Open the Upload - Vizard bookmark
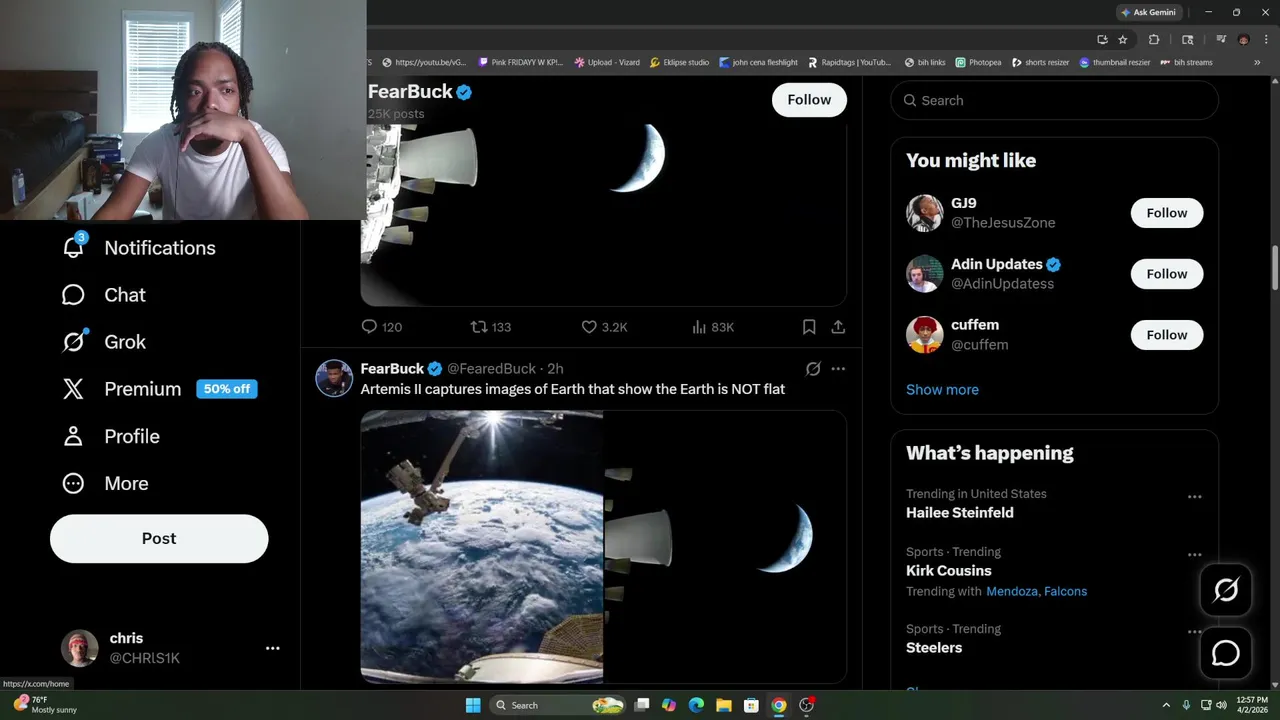 (607, 62)
